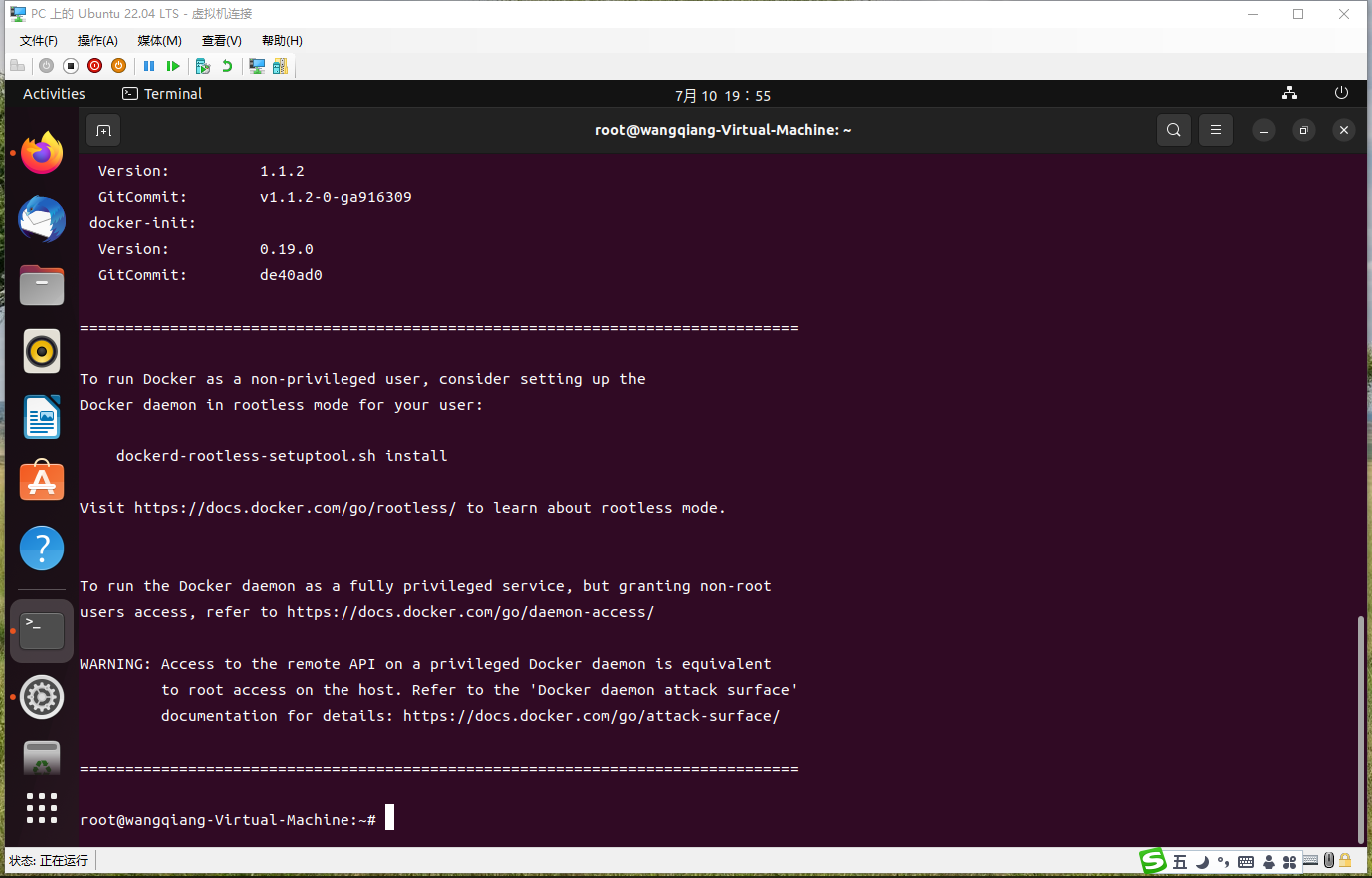
Task: Toggle the 五 input mode
Action: tap(1180, 862)
